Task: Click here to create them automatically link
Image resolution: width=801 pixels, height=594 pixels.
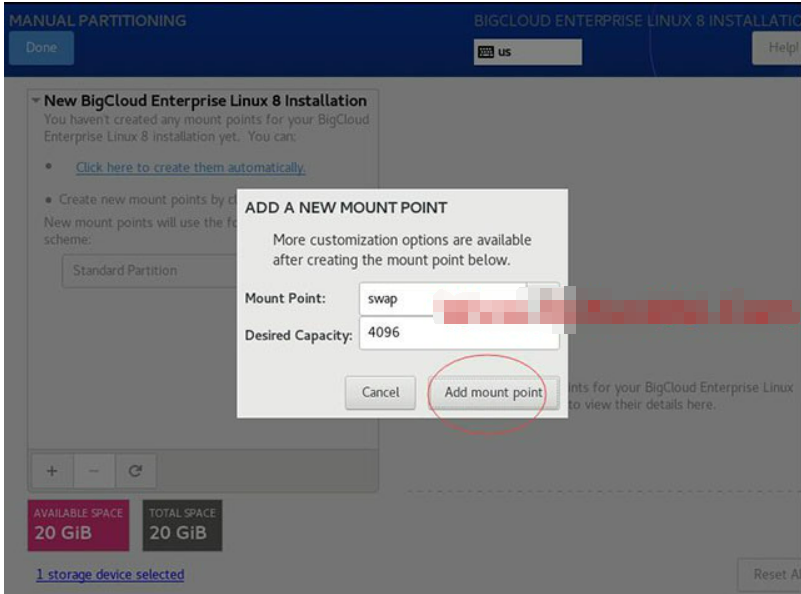Action: tap(191, 168)
